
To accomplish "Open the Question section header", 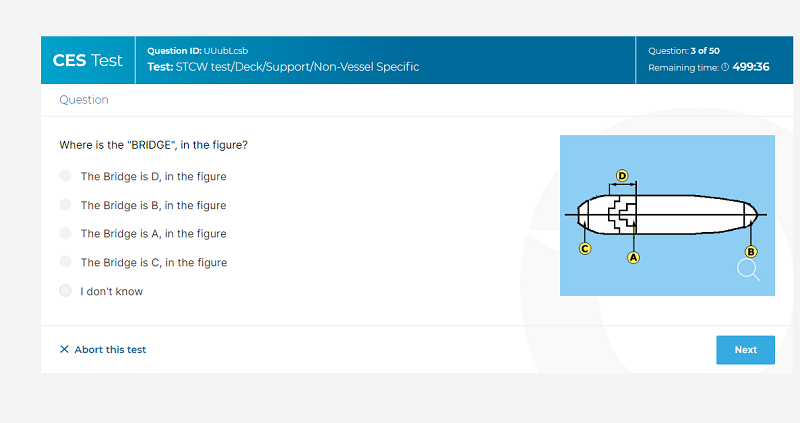I will (84, 100).
